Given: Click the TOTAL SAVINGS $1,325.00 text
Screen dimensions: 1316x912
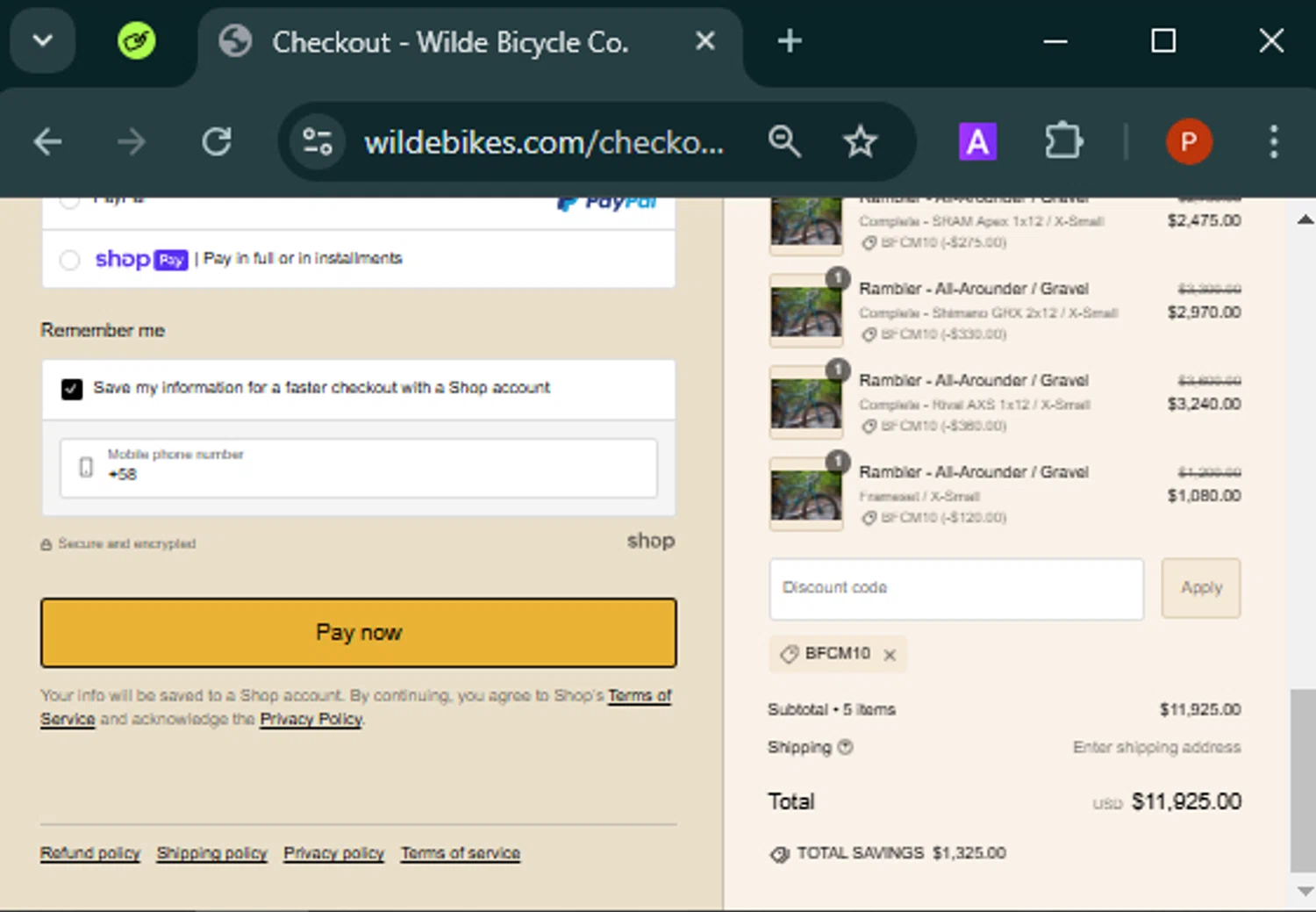Looking at the screenshot, I should click(x=901, y=853).
